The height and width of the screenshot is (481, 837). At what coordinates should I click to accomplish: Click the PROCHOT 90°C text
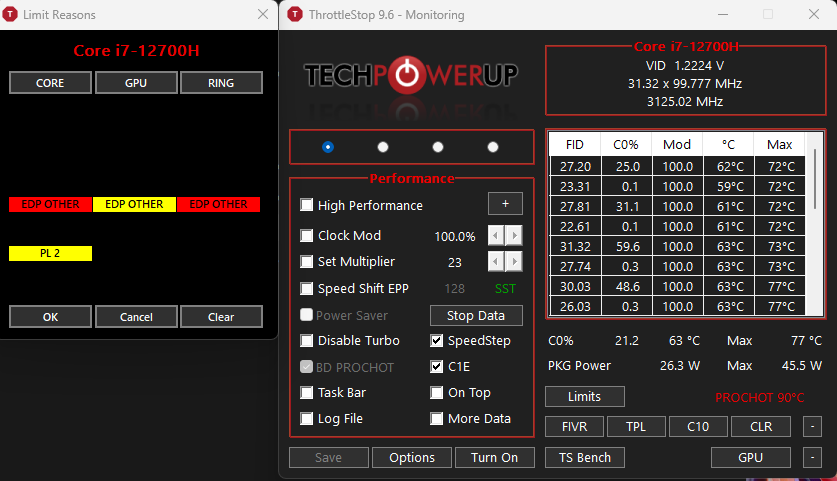point(760,398)
